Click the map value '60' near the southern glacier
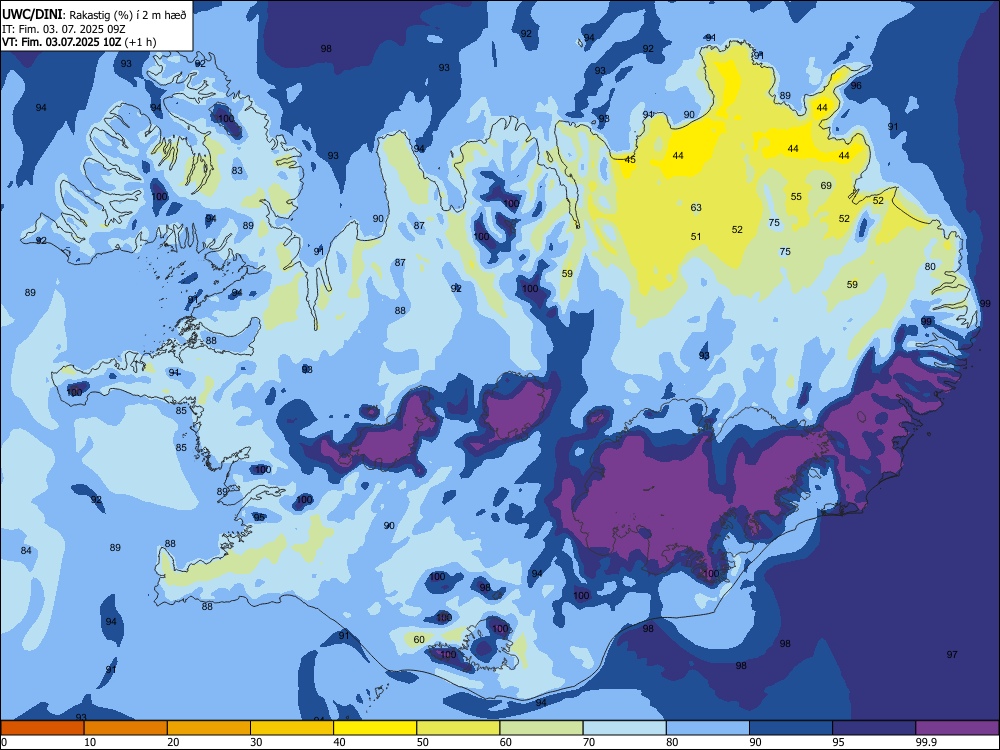The image size is (1000, 750). click(418, 639)
